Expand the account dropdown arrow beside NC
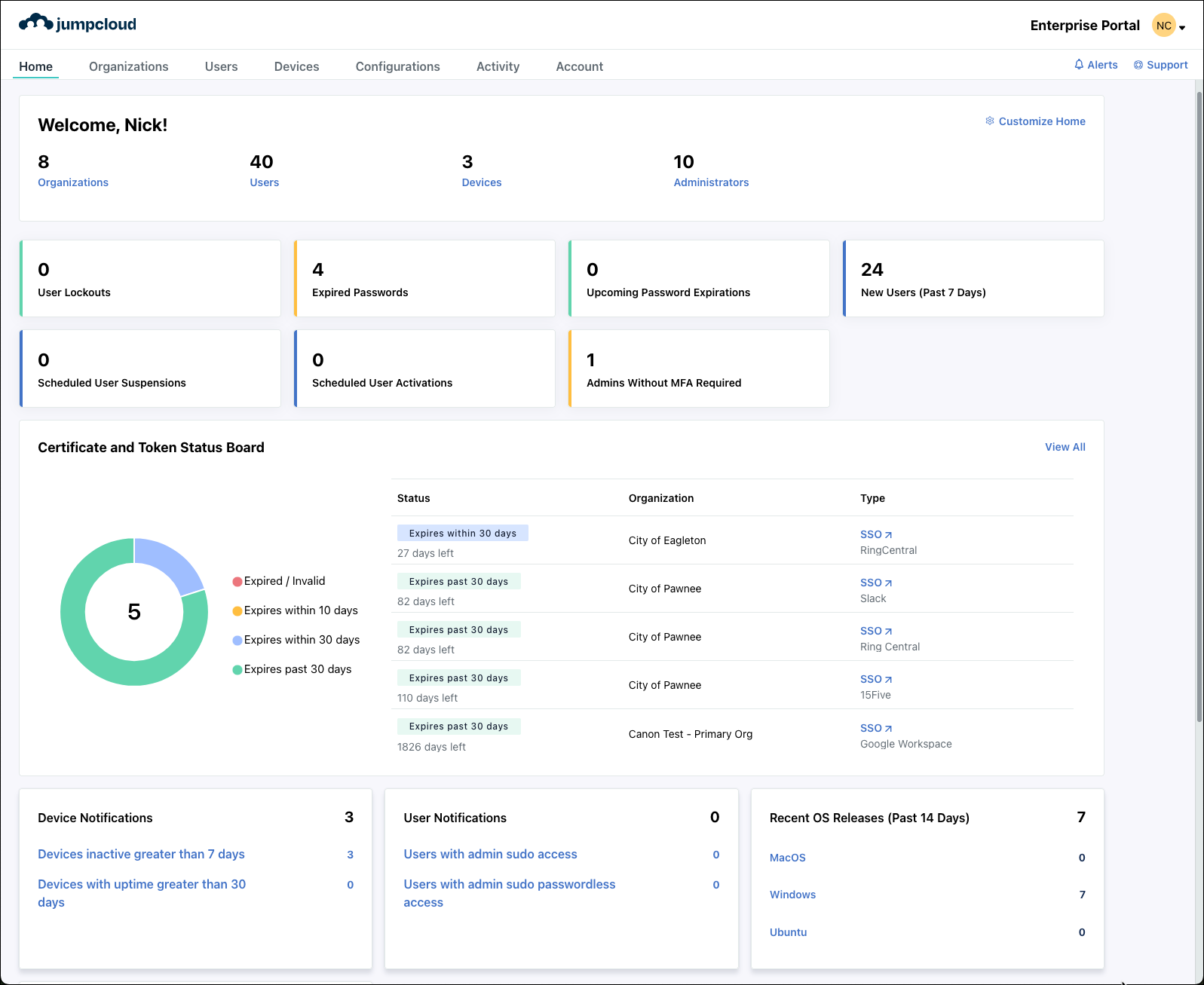The width and height of the screenshot is (1204, 985). (1182, 28)
